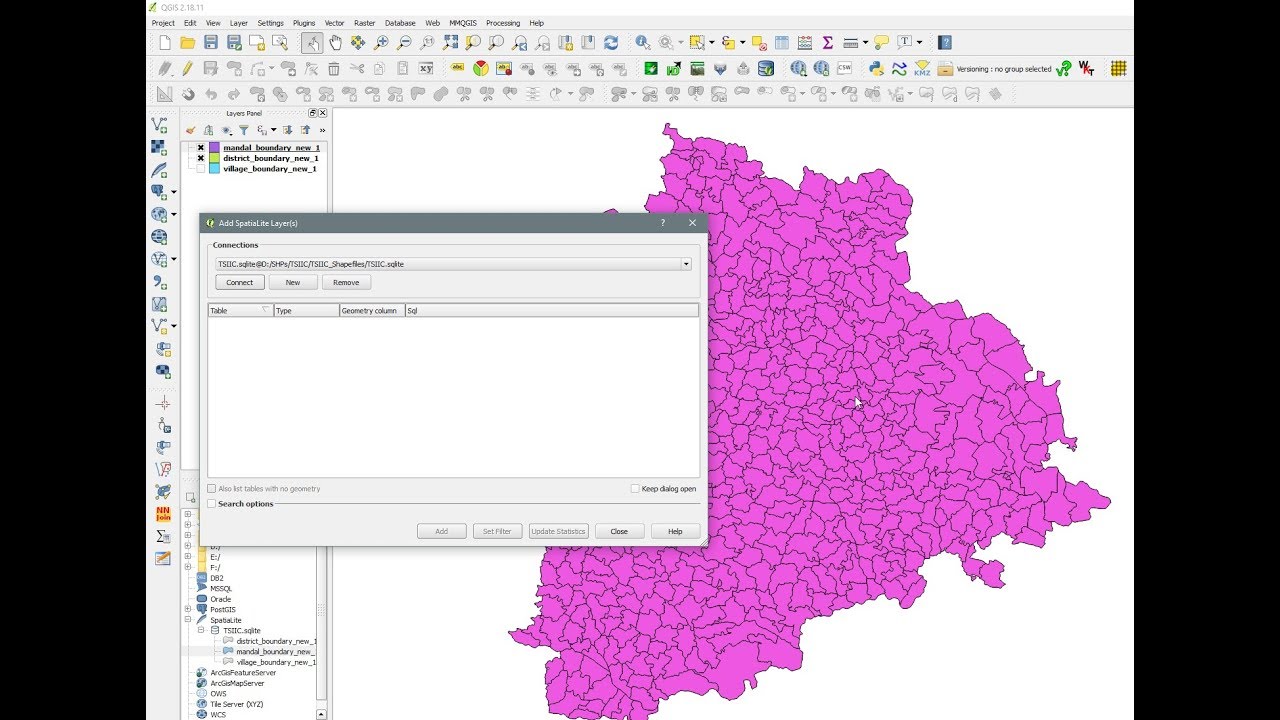1280x720 pixels.
Task: Tick Also list tables with no geometry
Action: point(211,489)
